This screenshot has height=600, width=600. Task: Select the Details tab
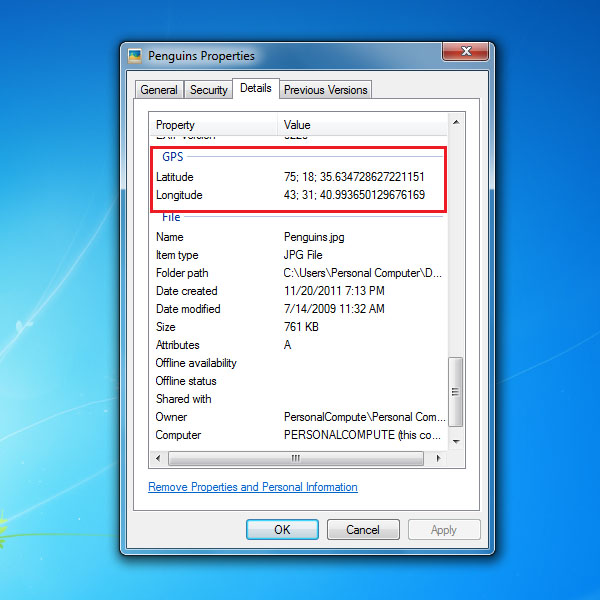coord(256,88)
